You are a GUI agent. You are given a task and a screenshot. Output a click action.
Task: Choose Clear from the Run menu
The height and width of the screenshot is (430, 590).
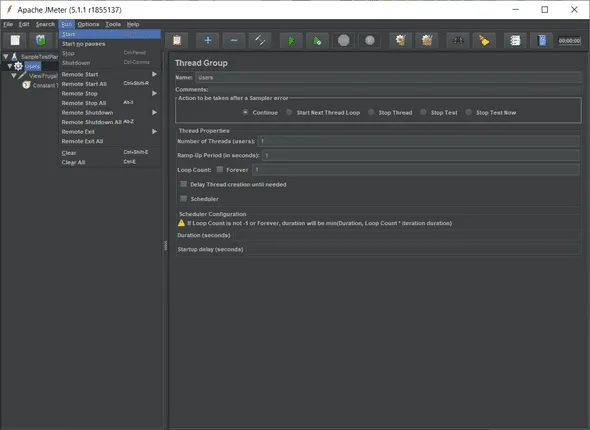[110, 153]
